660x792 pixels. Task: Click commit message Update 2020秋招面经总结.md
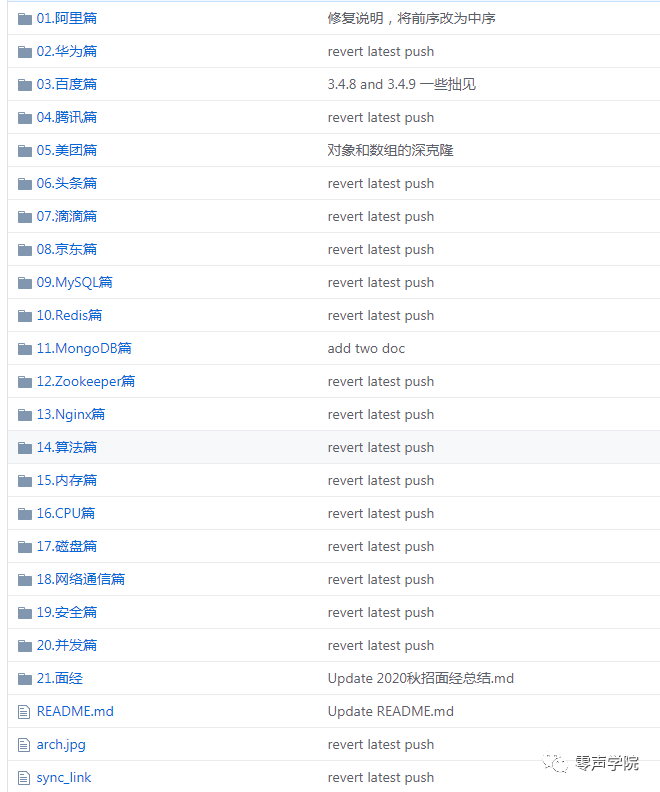click(x=421, y=678)
